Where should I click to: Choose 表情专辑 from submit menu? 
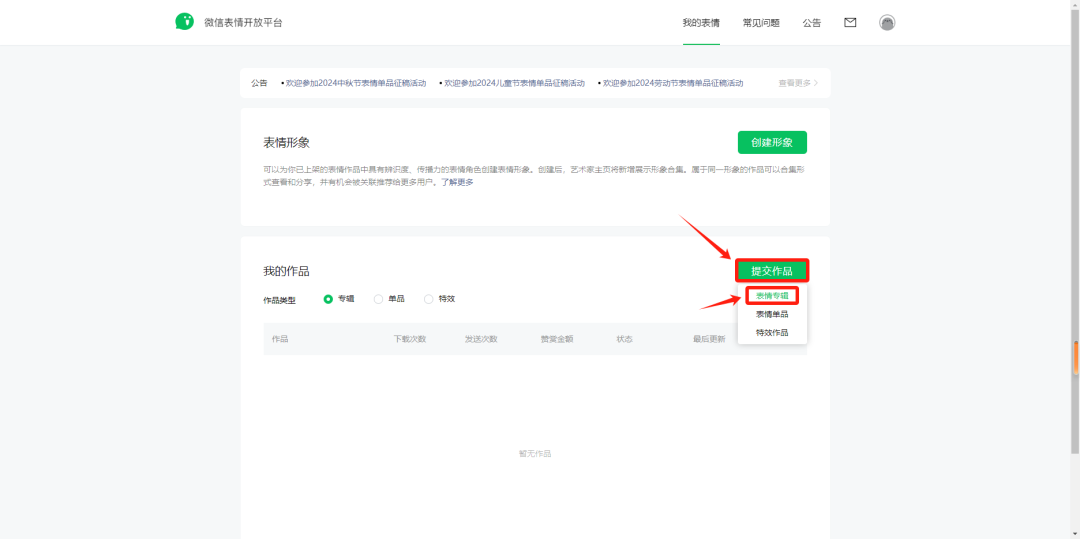tap(771, 295)
